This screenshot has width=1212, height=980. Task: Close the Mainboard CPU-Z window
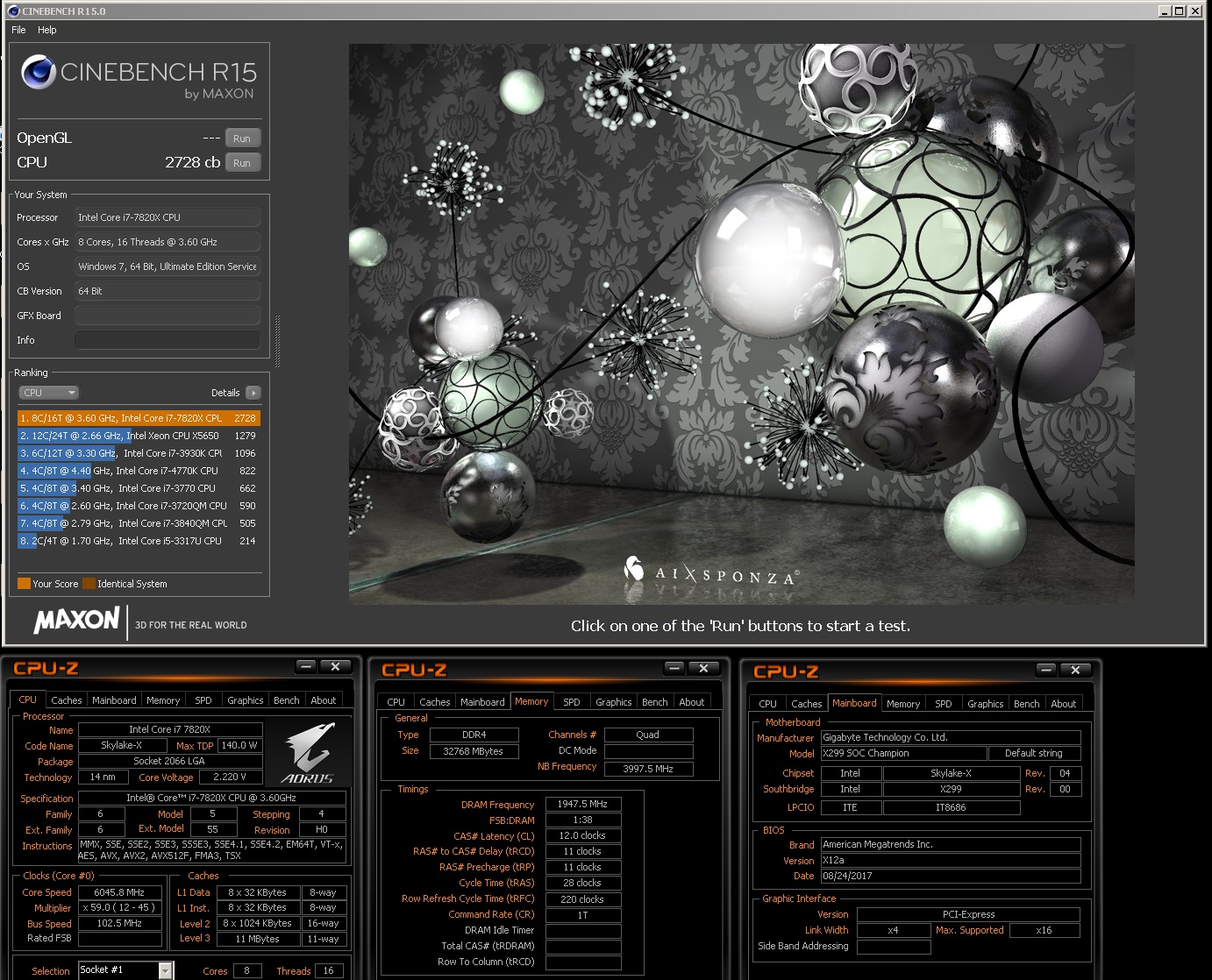tap(1075, 670)
